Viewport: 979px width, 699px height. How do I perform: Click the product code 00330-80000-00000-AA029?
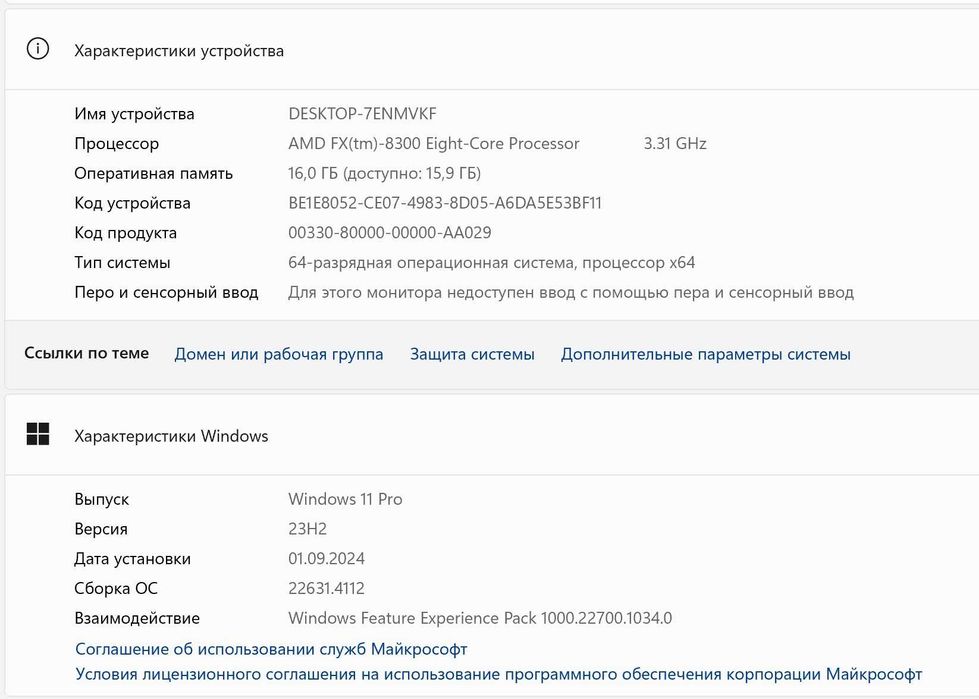[x=389, y=233]
